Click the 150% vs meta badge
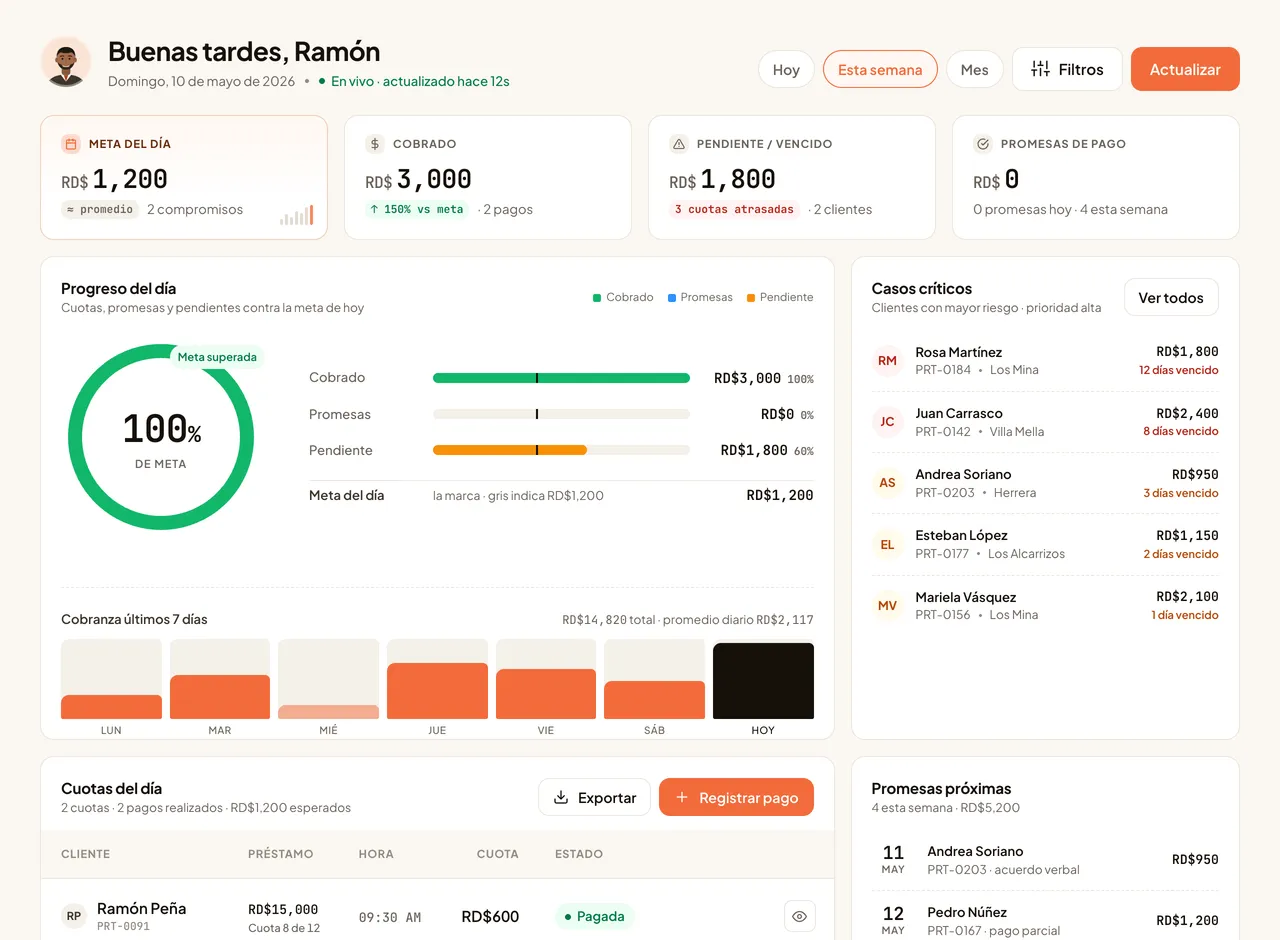The image size is (1280, 940). [417, 210]
